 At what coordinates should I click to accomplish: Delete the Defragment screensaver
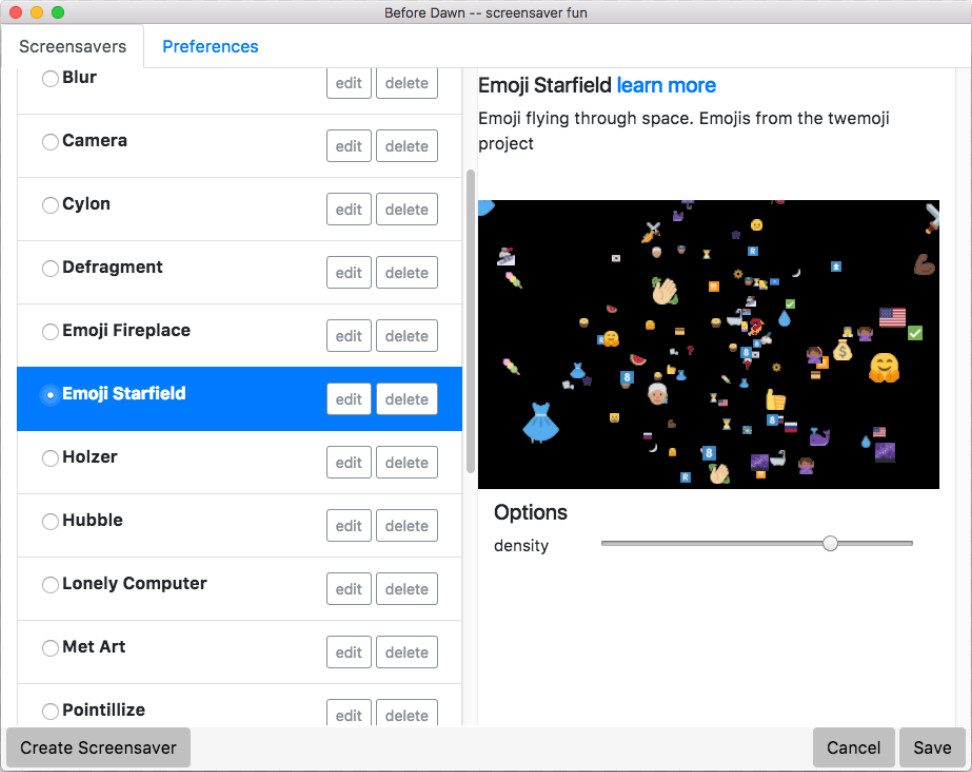click(407, 272)
